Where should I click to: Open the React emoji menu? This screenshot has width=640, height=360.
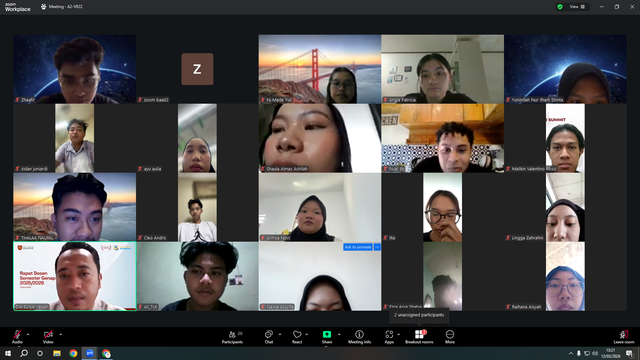pos(297,337)
